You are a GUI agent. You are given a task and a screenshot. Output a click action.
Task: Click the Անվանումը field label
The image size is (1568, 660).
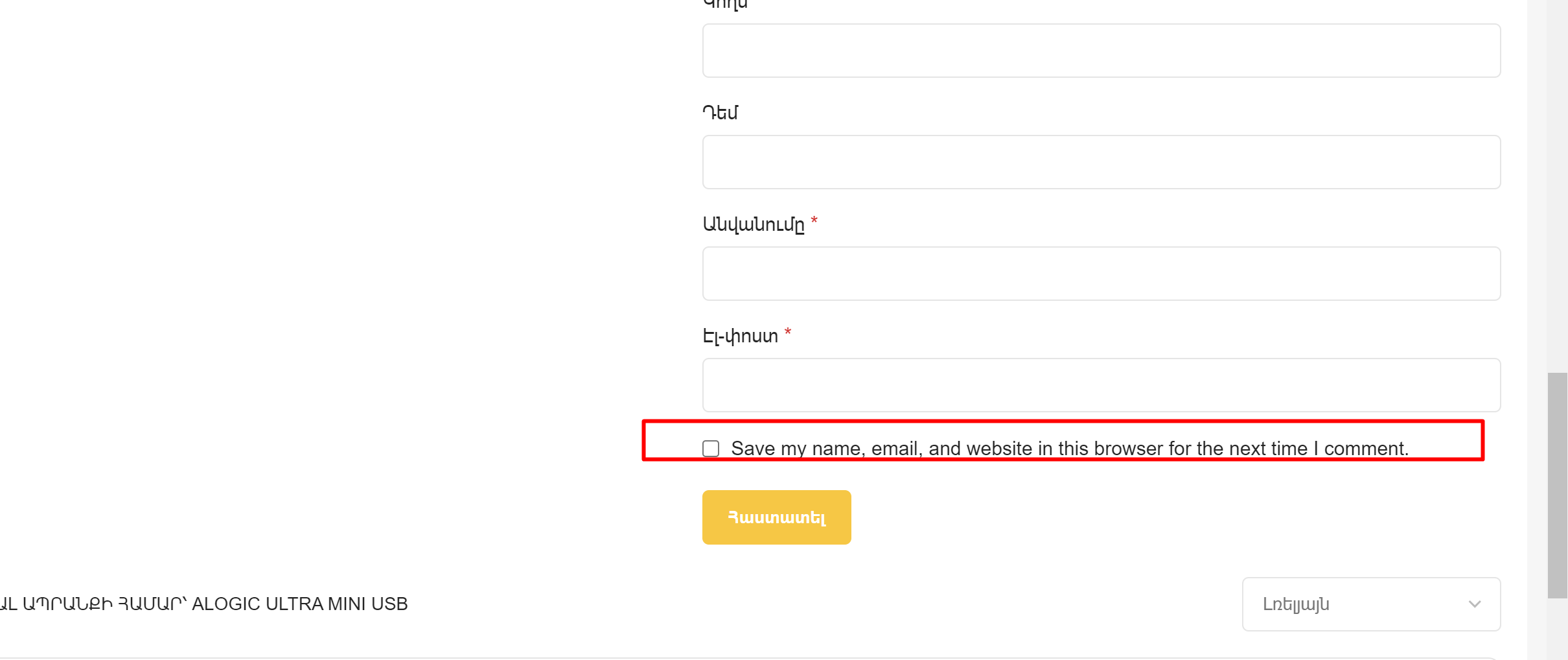[x=754, y=225]
